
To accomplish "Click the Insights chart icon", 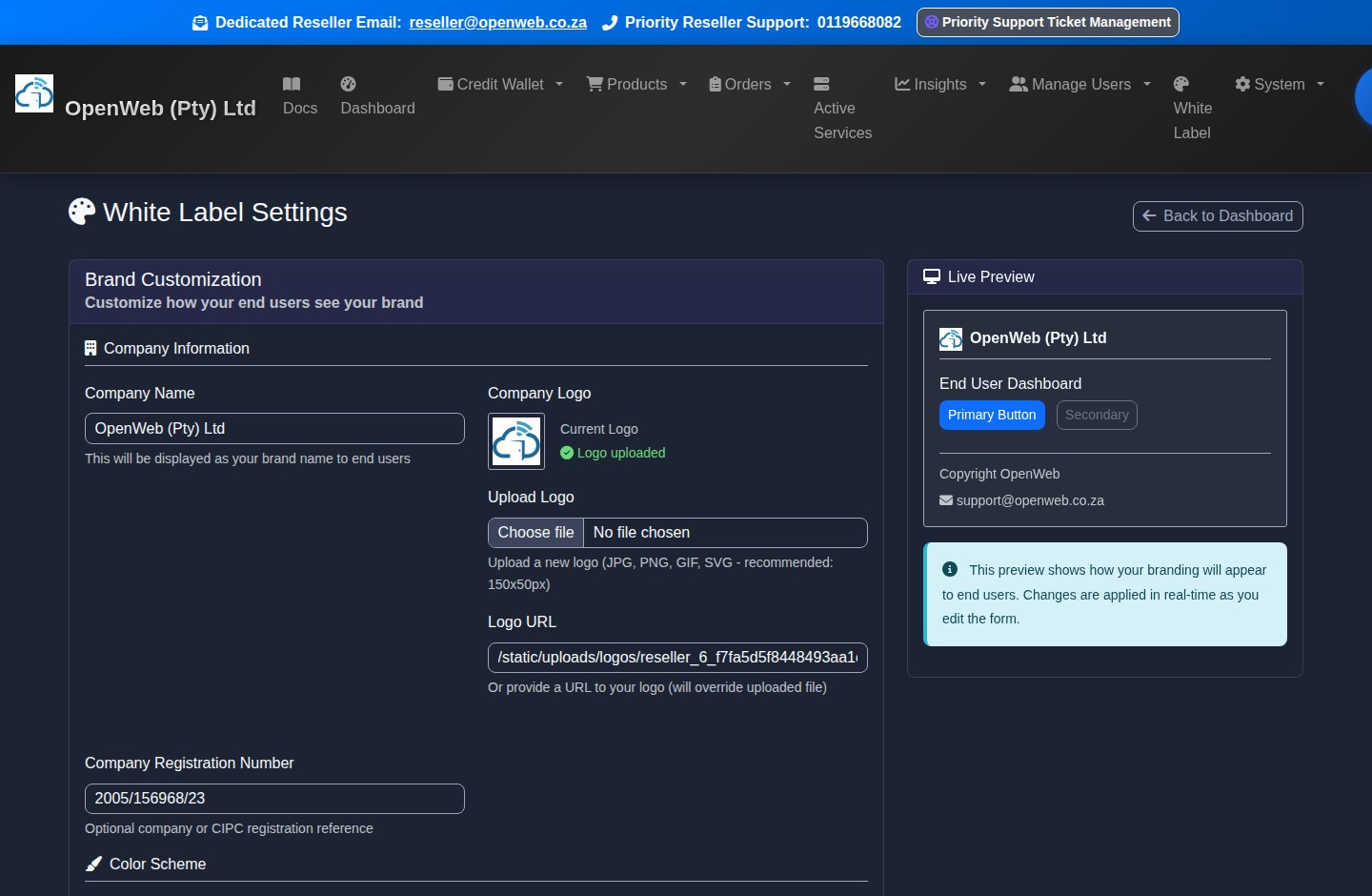I will point(902,84).
